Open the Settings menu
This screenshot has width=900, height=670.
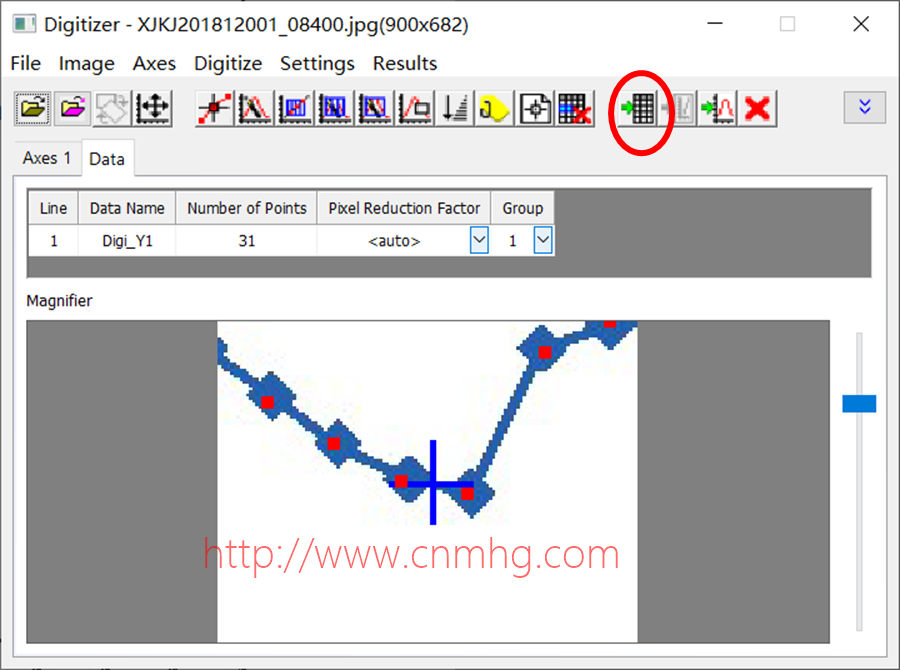(317, 63)
